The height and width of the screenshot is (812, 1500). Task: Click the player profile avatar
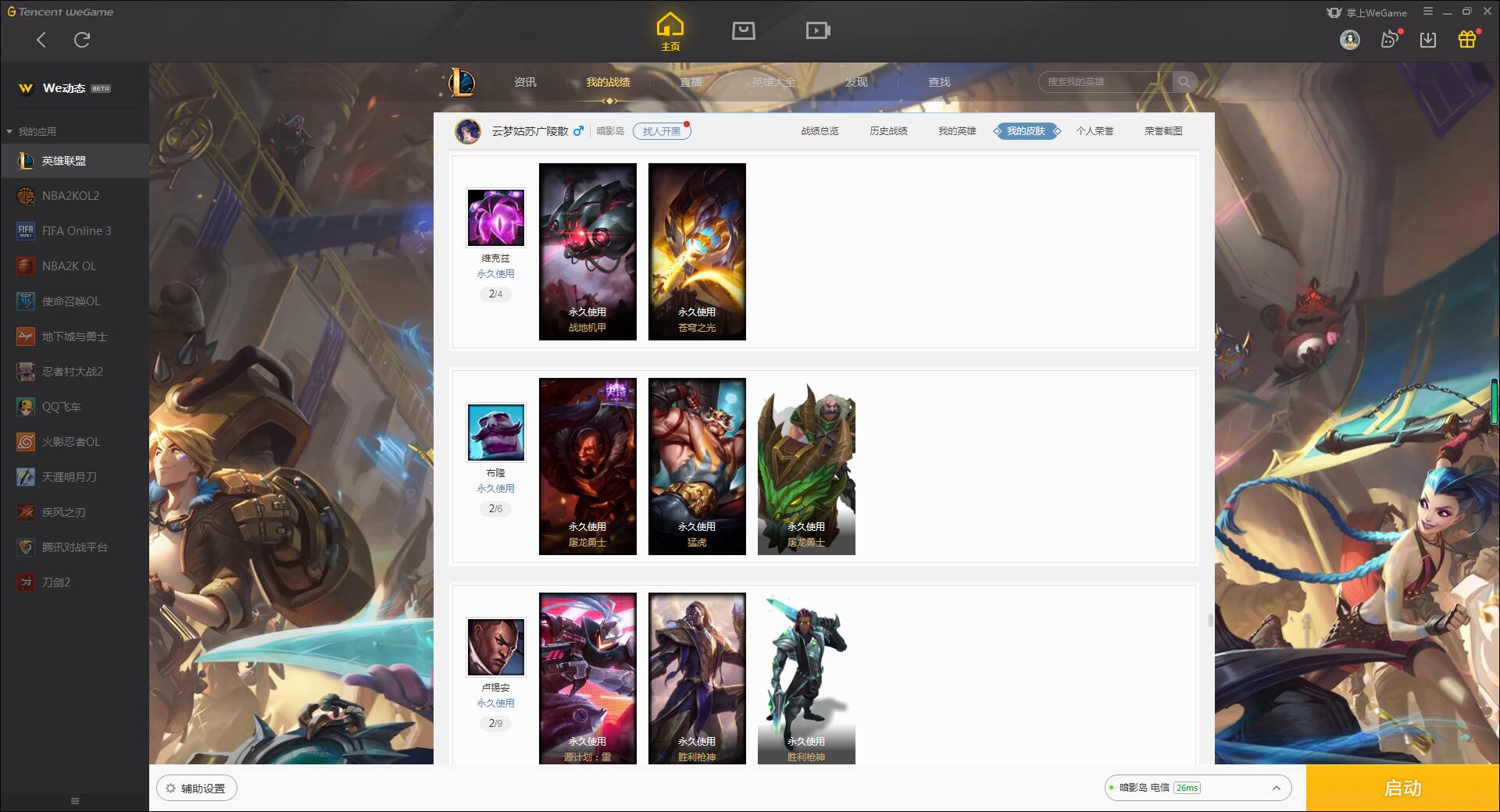pyautogui.click(x=468, y=131)
